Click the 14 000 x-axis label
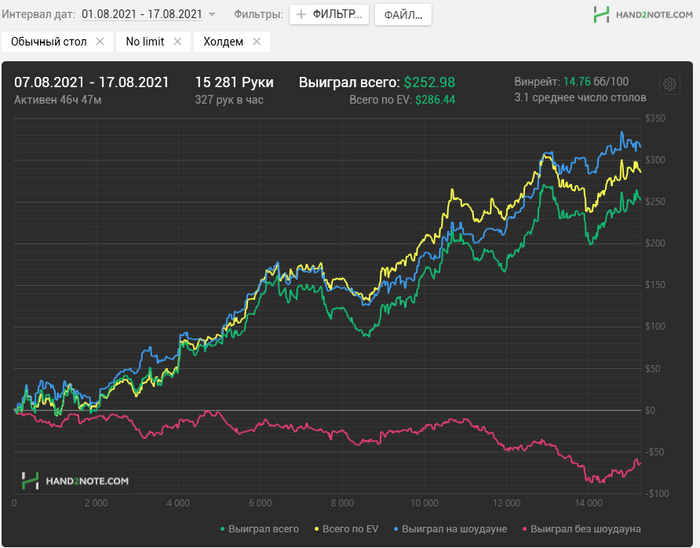The height and width of the screenshot is (548, 700). 589,503
